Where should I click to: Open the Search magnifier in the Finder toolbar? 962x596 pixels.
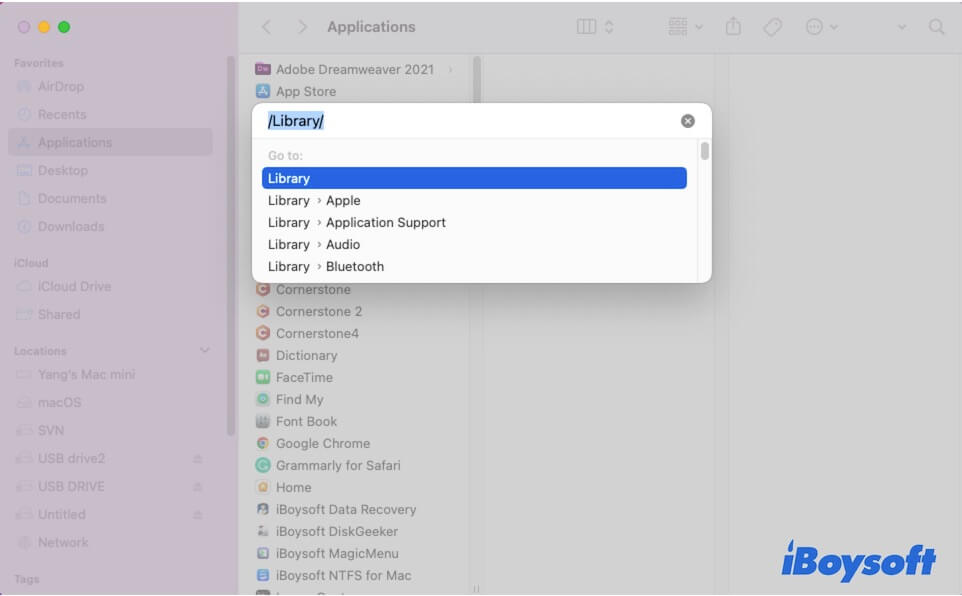tap(937, 27)
